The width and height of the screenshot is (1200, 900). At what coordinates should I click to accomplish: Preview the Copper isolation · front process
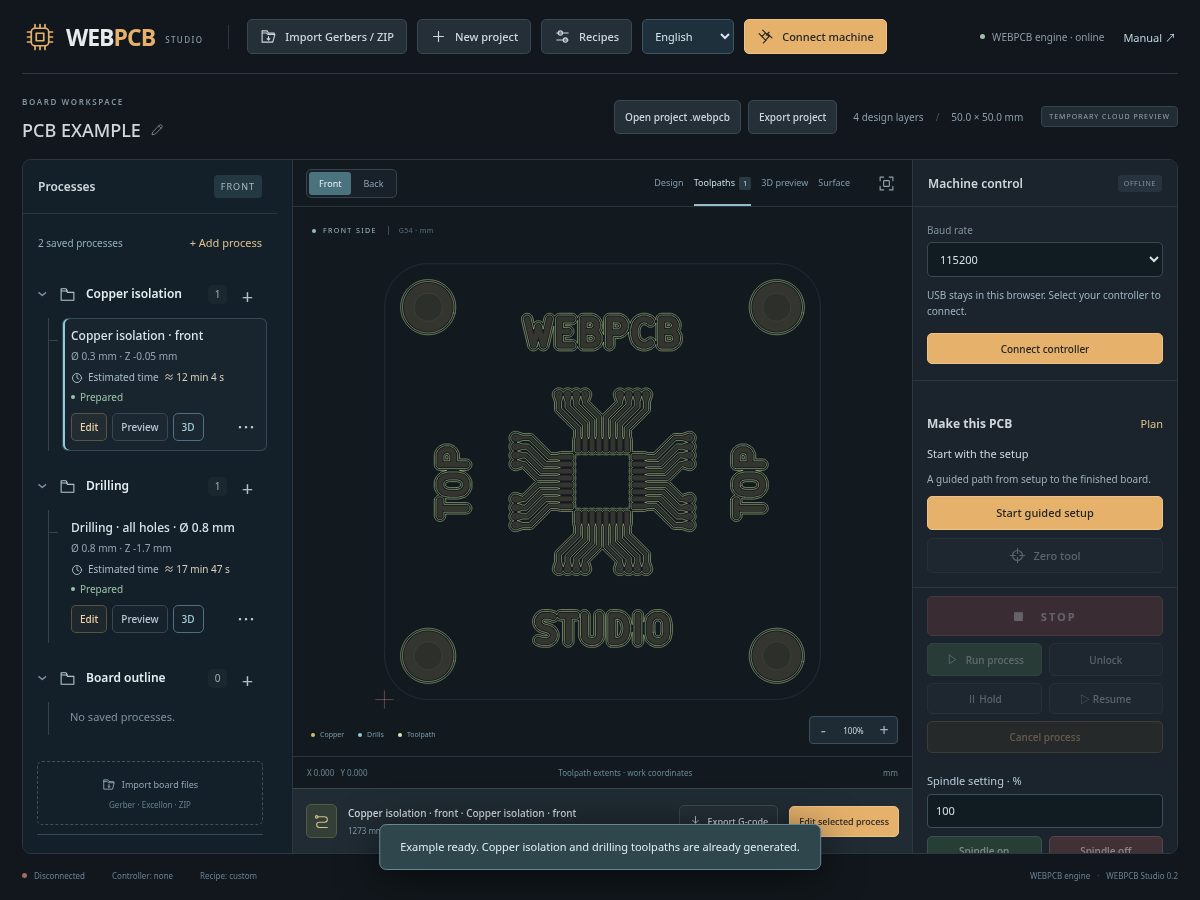pos(140,427)
